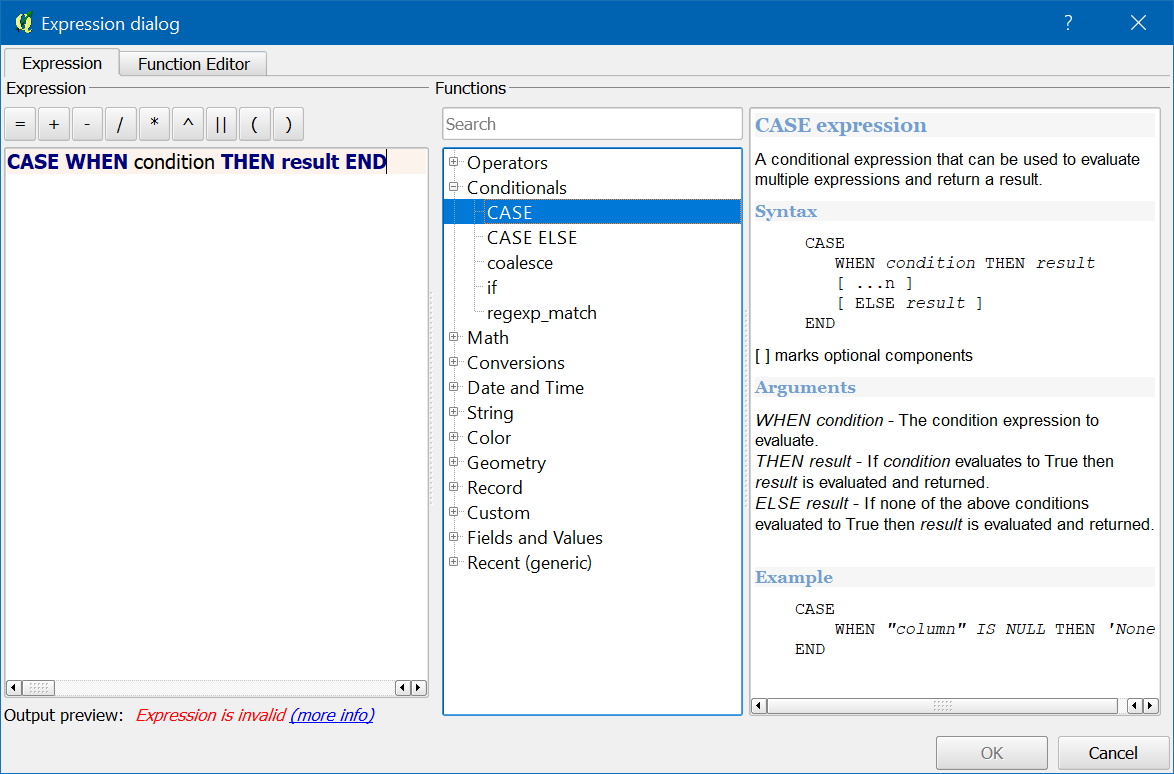The width and height of the screenshot is (1174, 774).
Task: Insert the multiplication asterisk operator
Action: pos(154,124)
